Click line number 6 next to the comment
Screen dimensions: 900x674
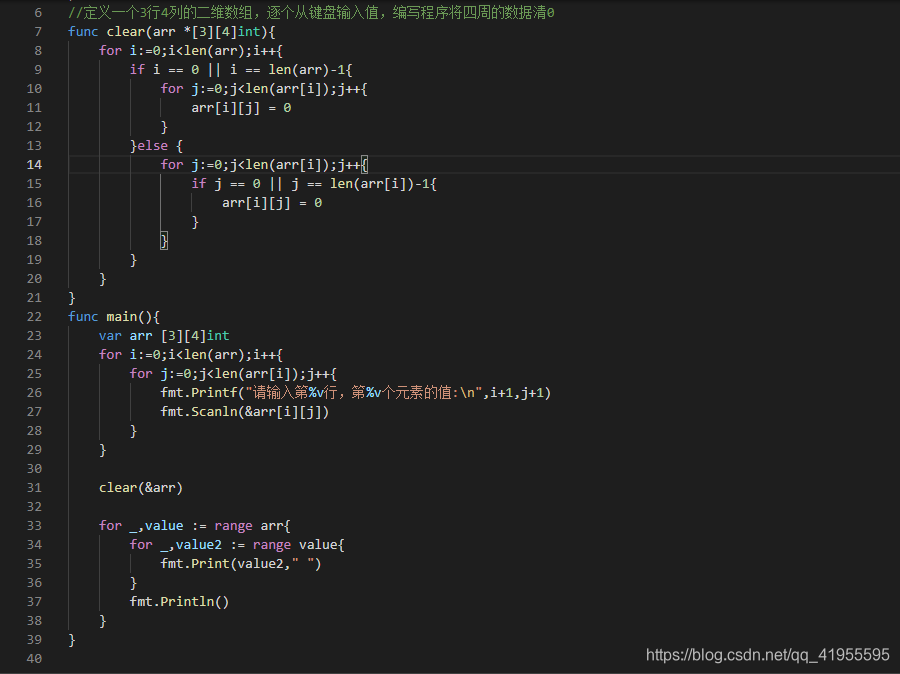[37, 12]
